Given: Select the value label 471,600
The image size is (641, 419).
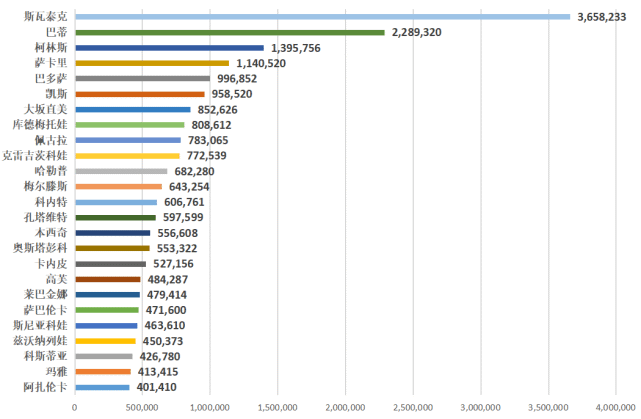Looking at the screenshot, I should click(x=166, y=310).
